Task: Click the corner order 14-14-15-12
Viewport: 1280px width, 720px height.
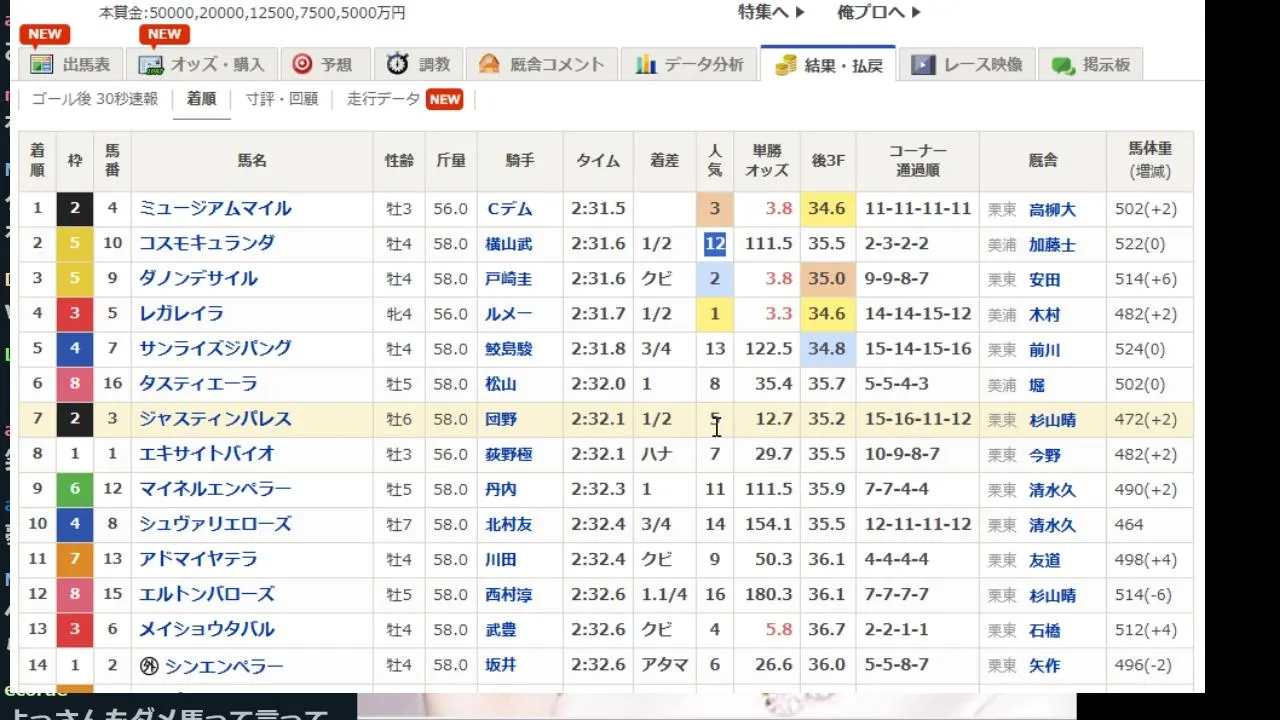Action: [918, 314]
